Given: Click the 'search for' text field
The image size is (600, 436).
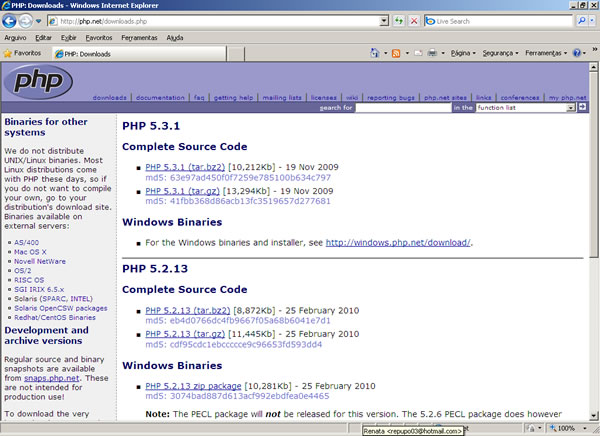Looking at the screenshot, I should pyautogui.click(x=403, y=108).
